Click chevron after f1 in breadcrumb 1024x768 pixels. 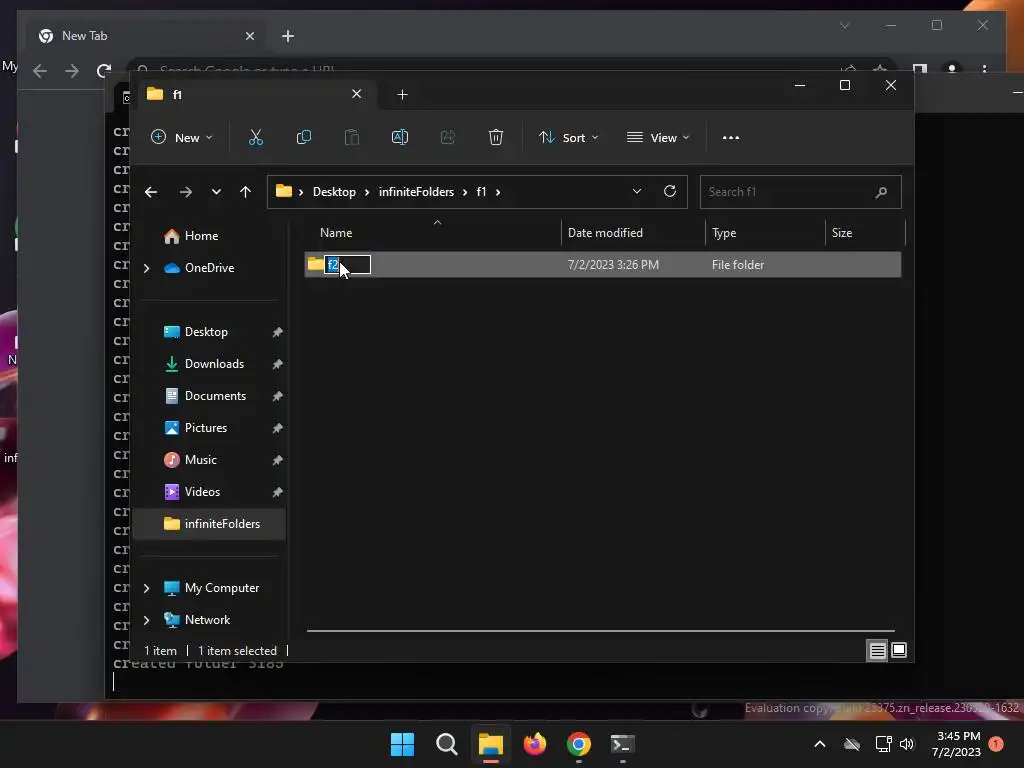[x=498, y=192]
